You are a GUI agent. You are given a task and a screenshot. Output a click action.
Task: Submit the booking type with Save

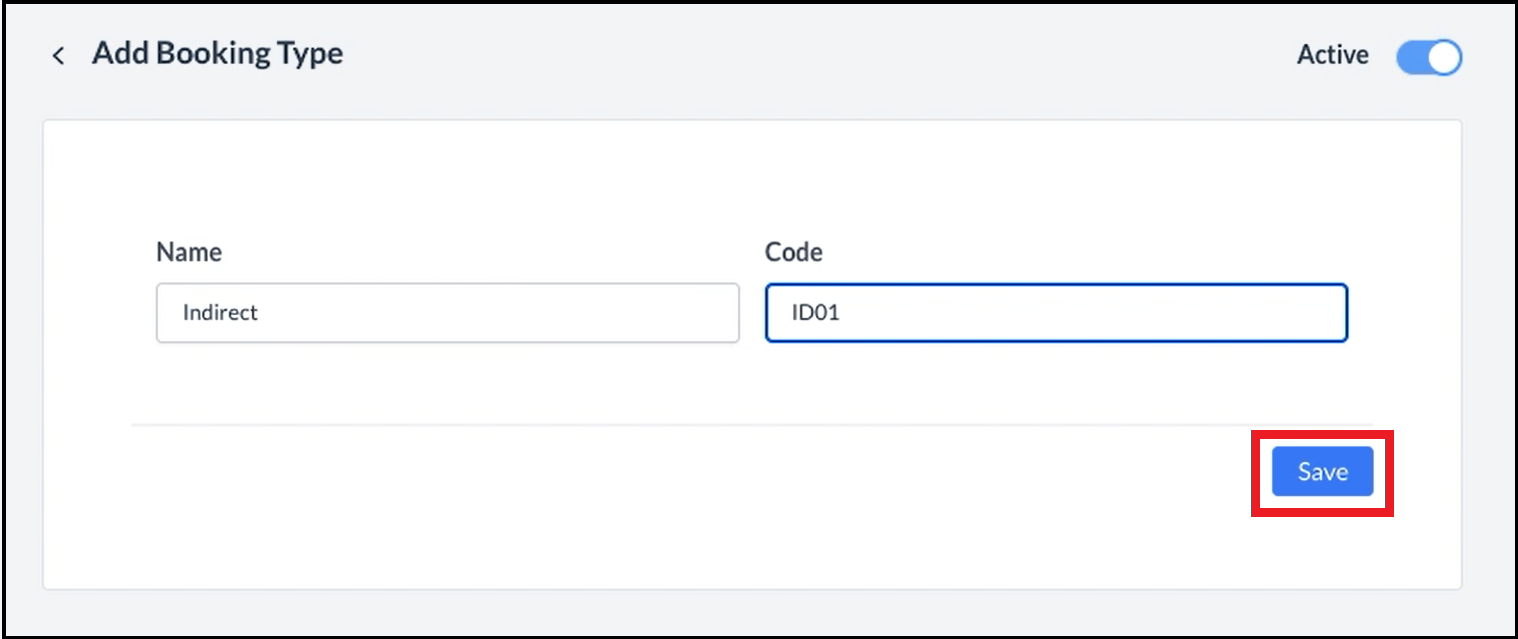click(1322, 472)
